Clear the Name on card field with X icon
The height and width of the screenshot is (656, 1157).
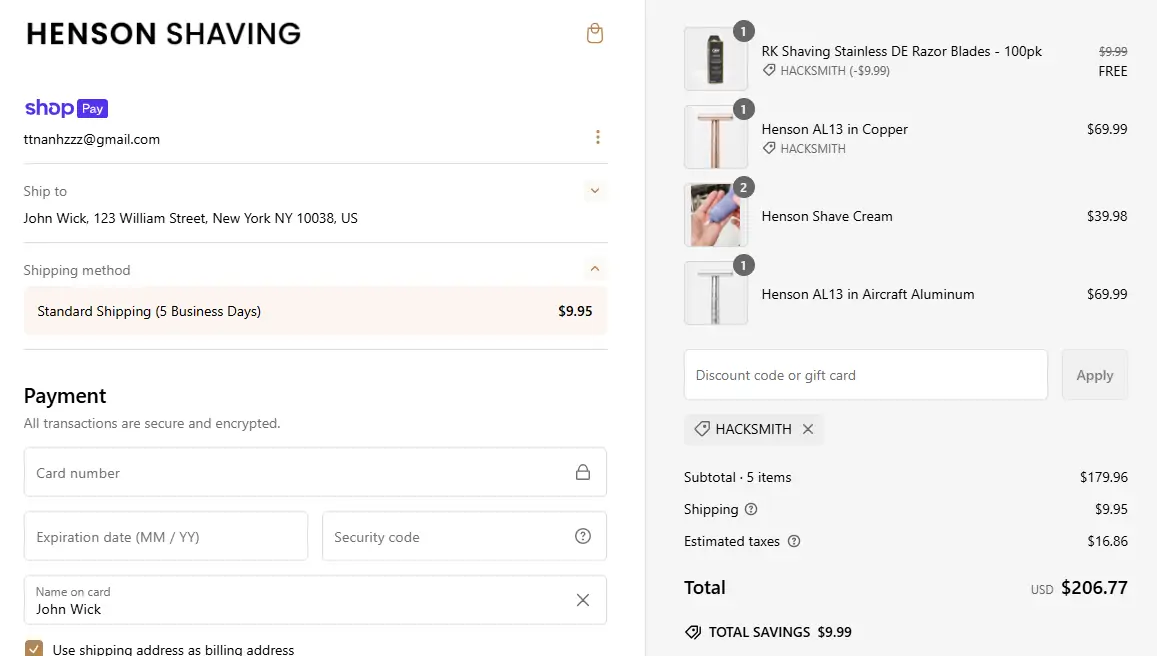tap(583, 600)
